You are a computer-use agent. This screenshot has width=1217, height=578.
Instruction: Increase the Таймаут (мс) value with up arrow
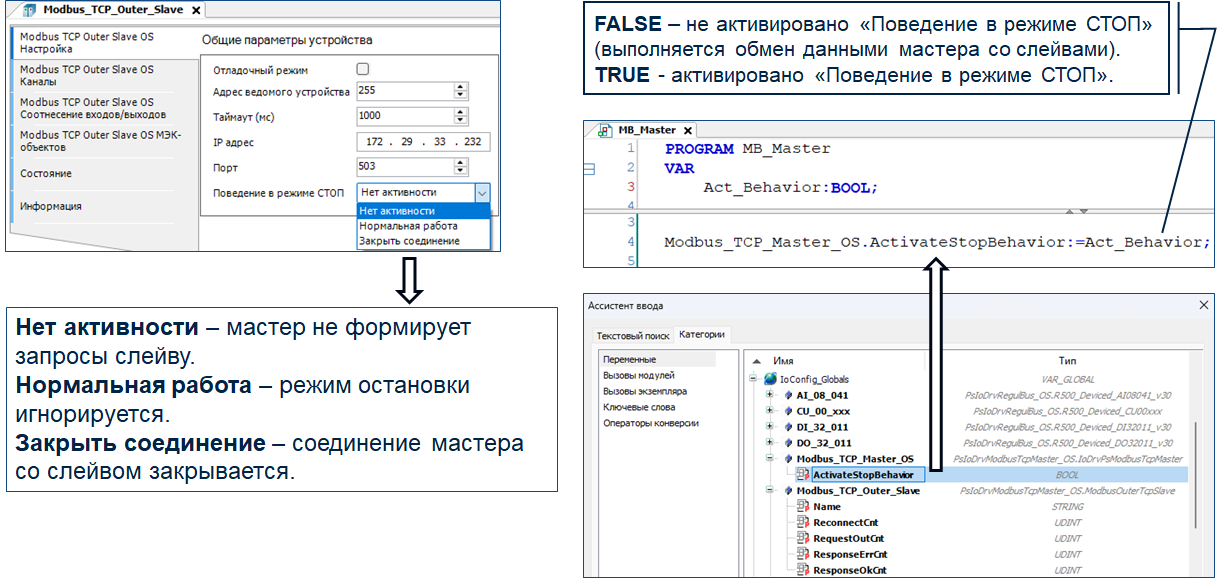pos(460,111)
